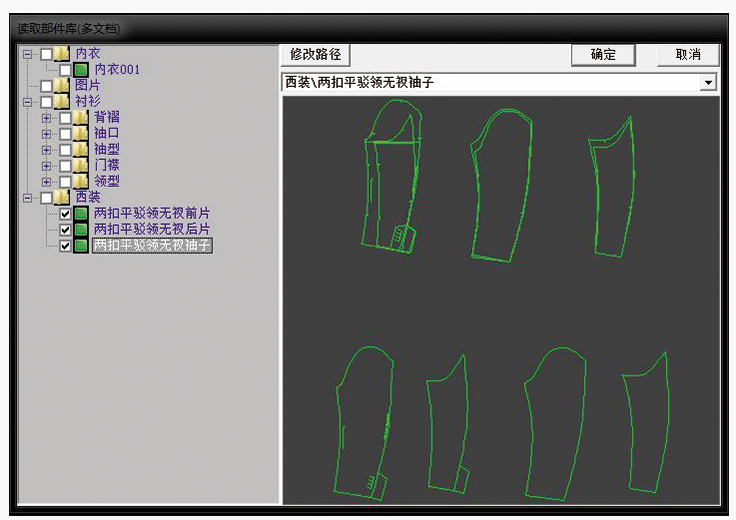
Task: Click green icon of 两扣平驳领无衩前片
Action: [x=81, y=214]
